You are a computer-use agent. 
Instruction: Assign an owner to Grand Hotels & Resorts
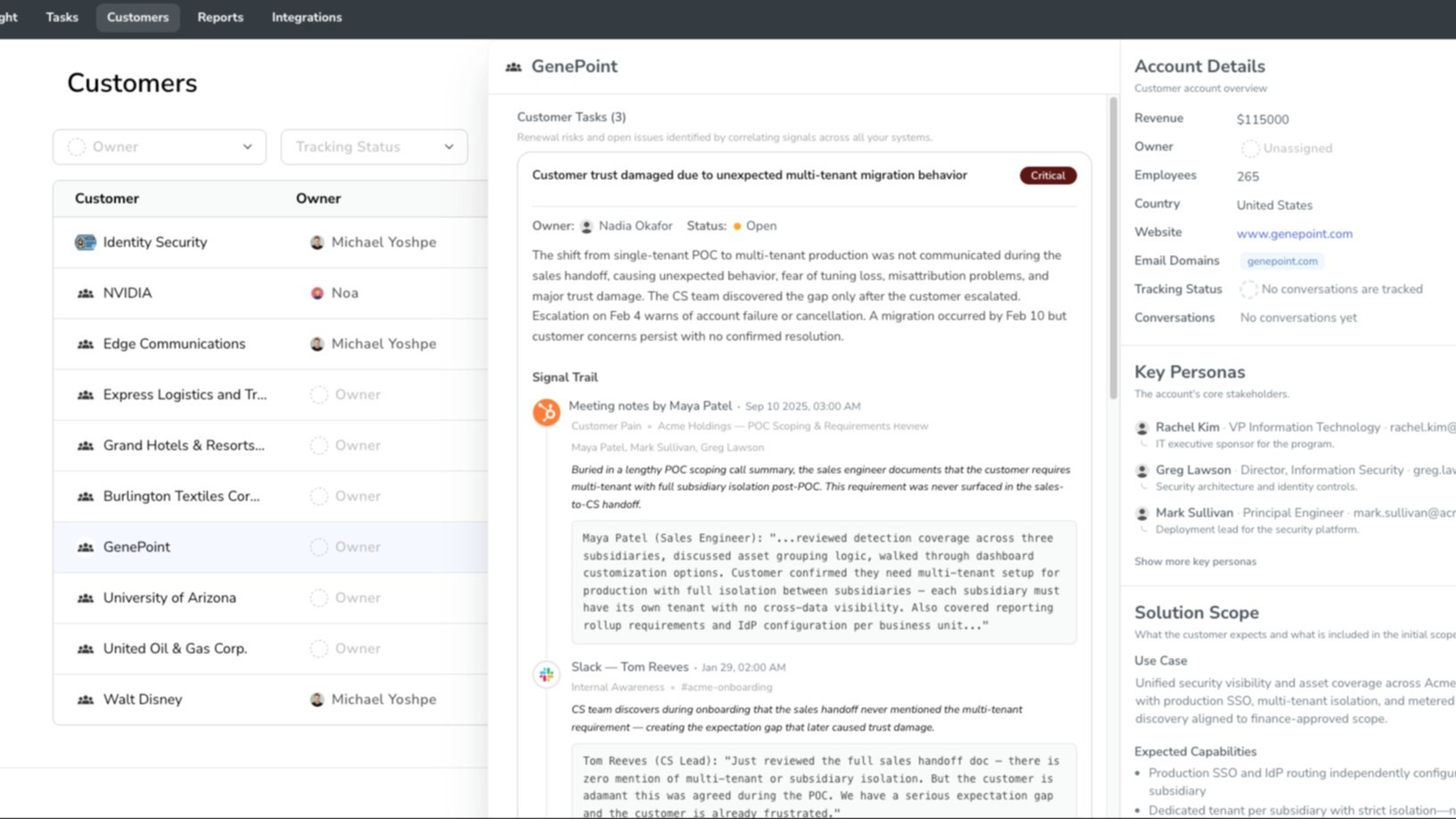pos(346,446)
